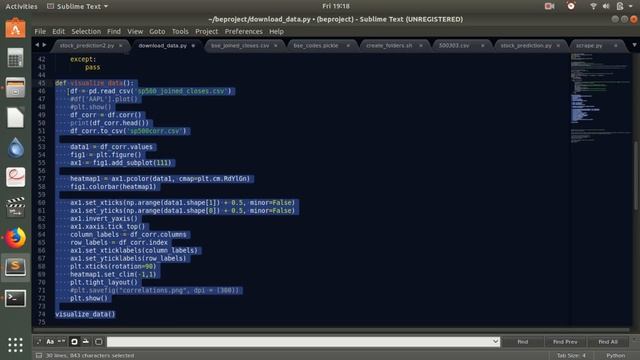Click the volume speaker tray icon
This screenshot has width=640, height=360.
606,6
